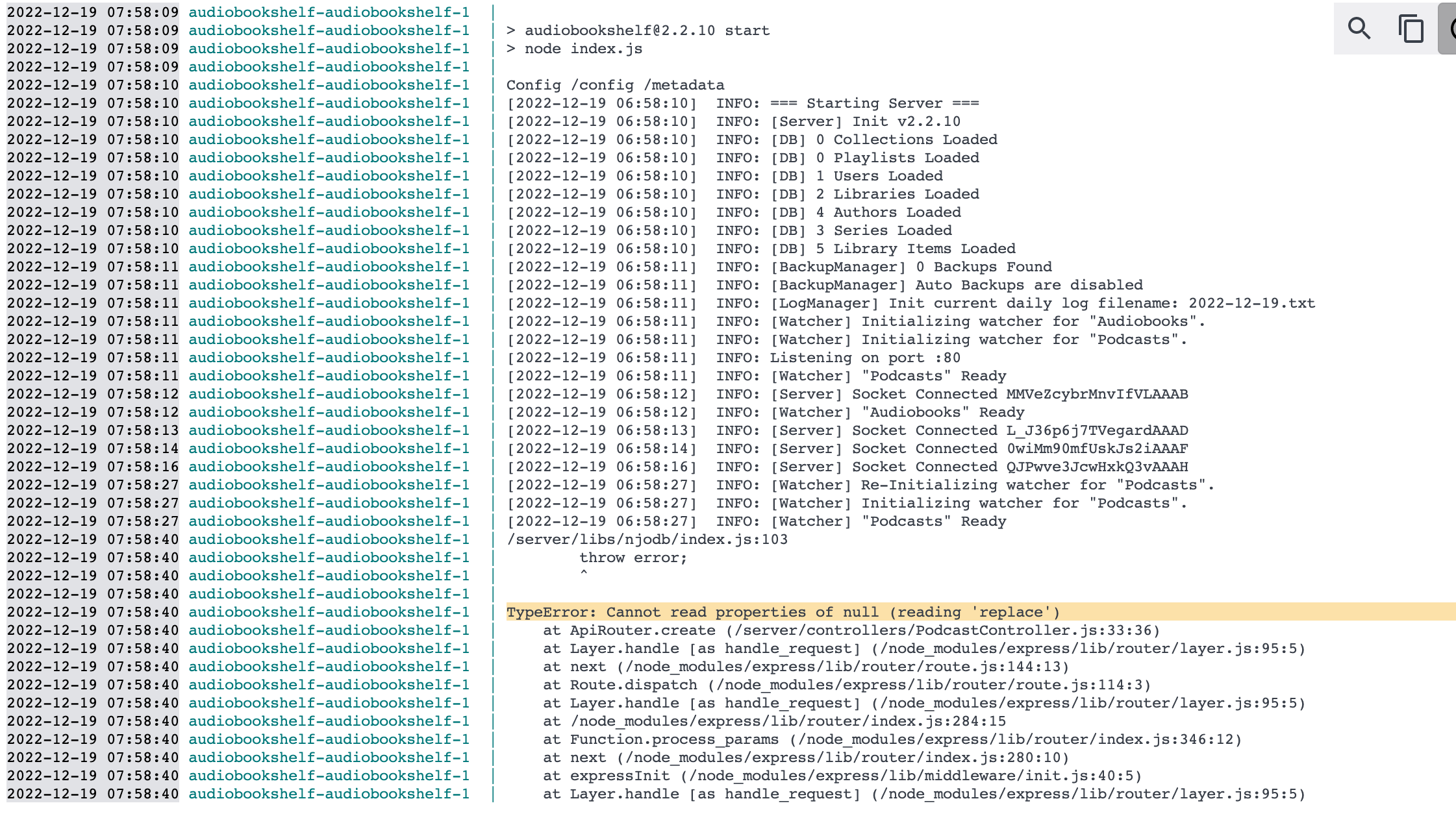Click the icon at the far top right
The image size is (1456, 814).
[x=1453, y=29]
